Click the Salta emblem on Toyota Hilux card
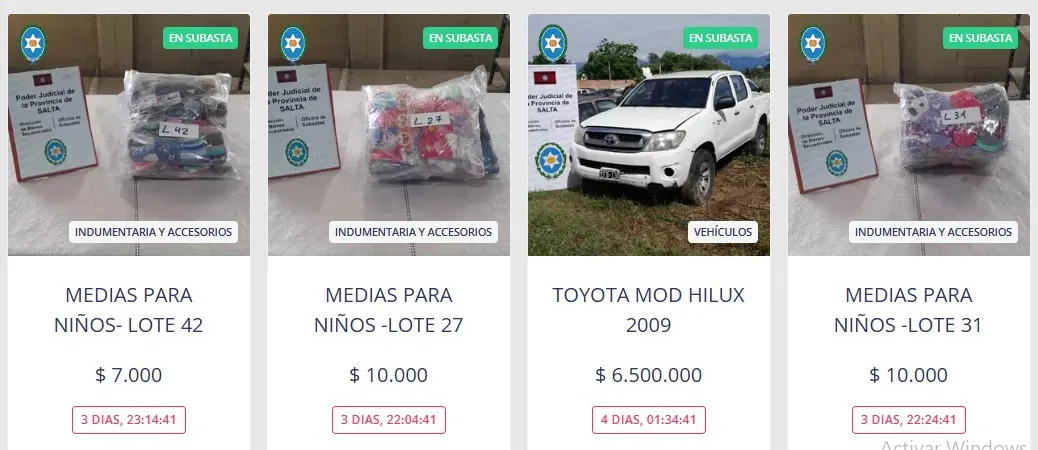 pyautogui.click(x=553, y=44)
